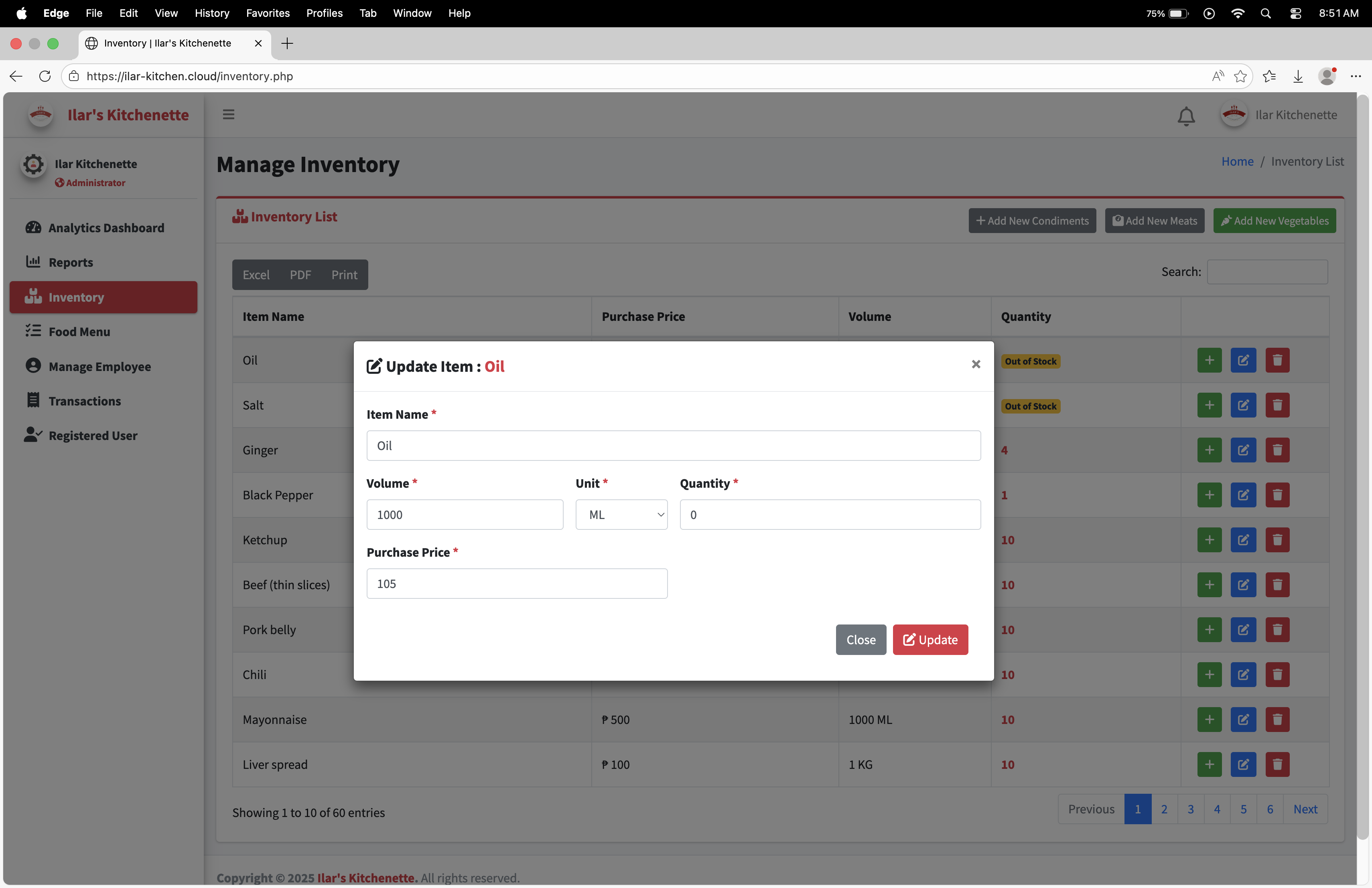Viewport: 1372px width, 888px height.
Task: Open the Unit dropdown showing ML
Action: tap(621, 515)
